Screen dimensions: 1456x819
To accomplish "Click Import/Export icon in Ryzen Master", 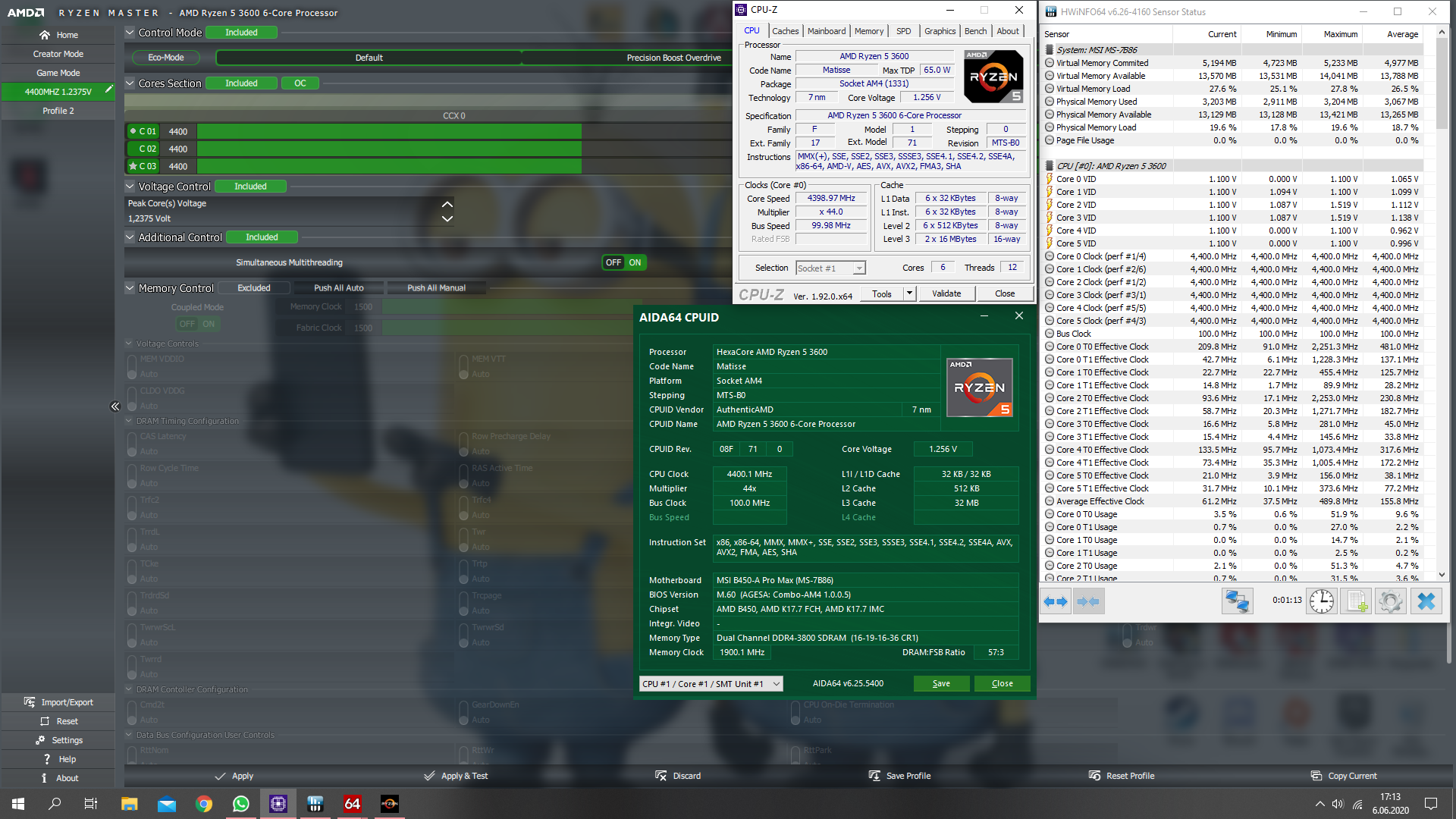I will point(30,702).
